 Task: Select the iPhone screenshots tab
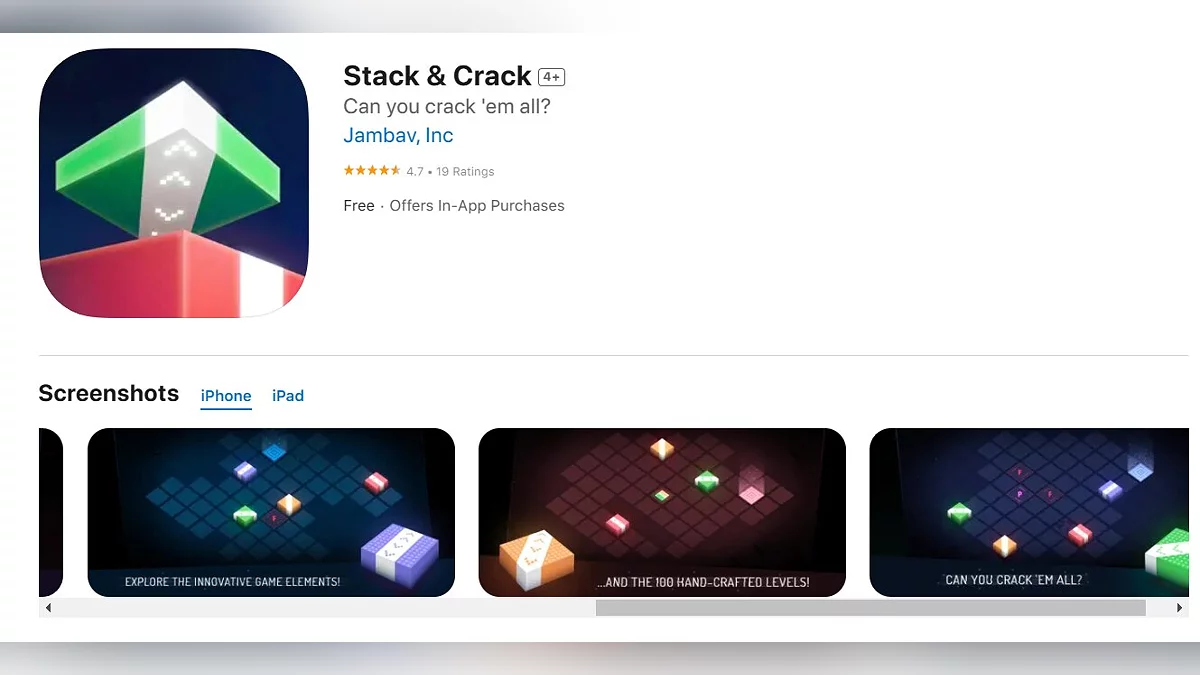click(226, 396)
